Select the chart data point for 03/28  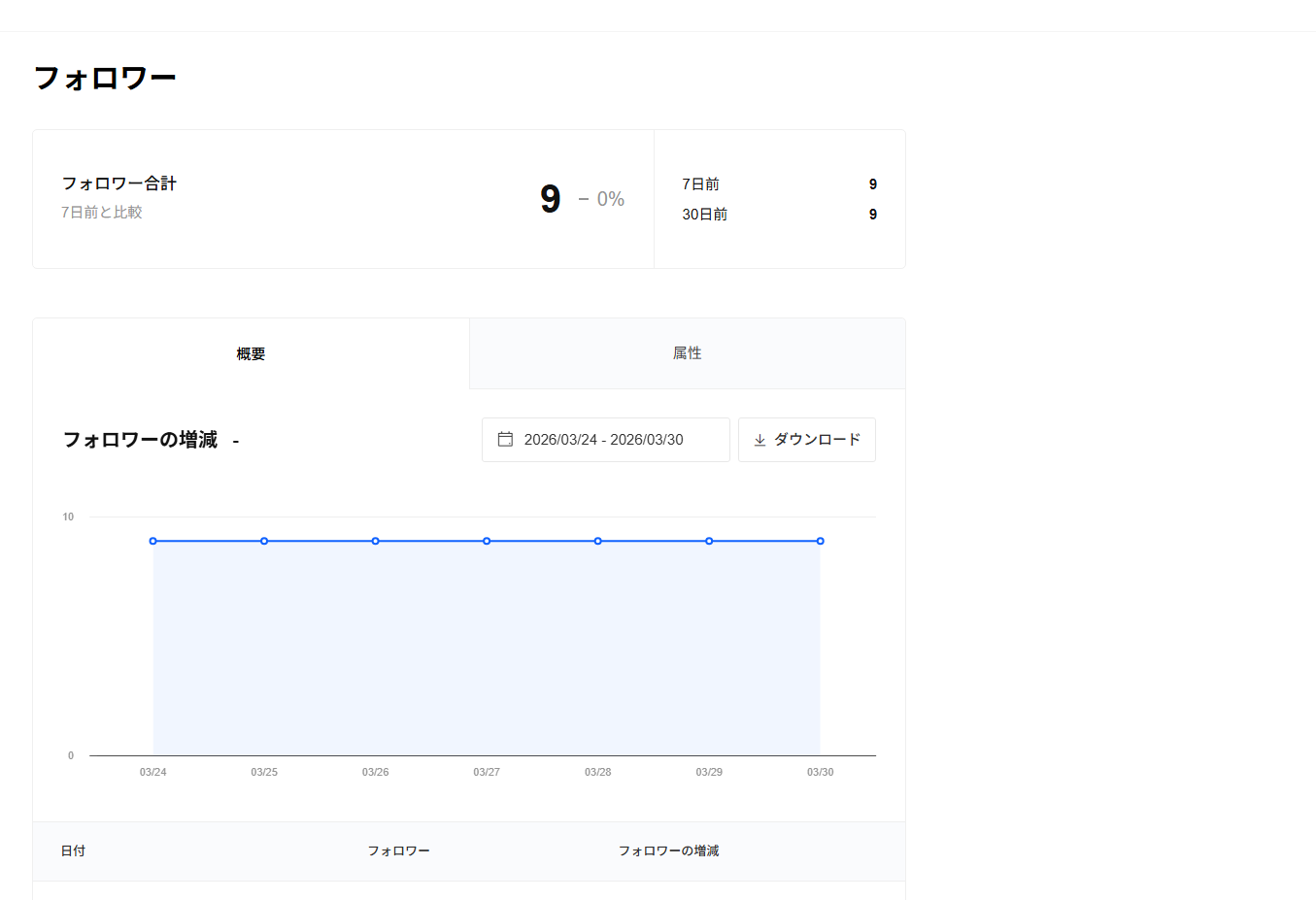598,541
